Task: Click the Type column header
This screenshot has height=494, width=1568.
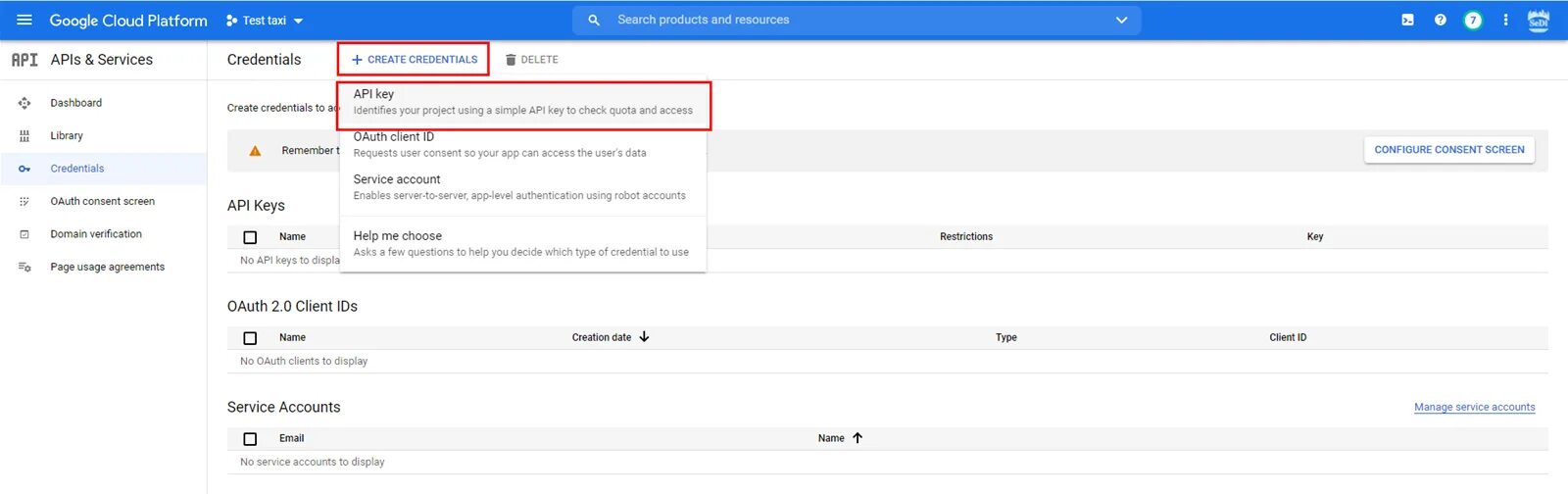Action: pos(1006,337)
